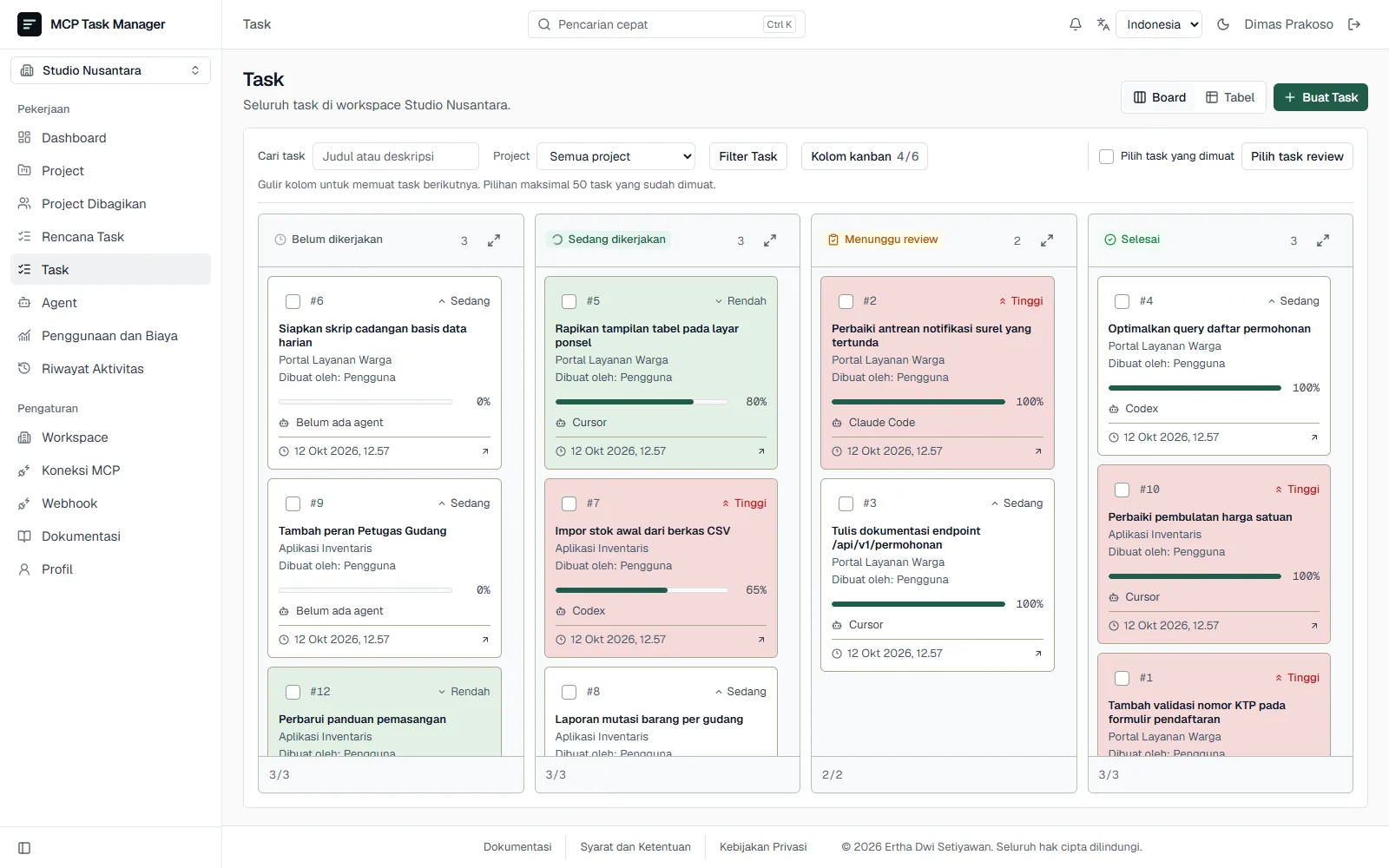This screenshot has width=1389, height=868.
Task: Click Pilih task review button
Action: 1297,156
